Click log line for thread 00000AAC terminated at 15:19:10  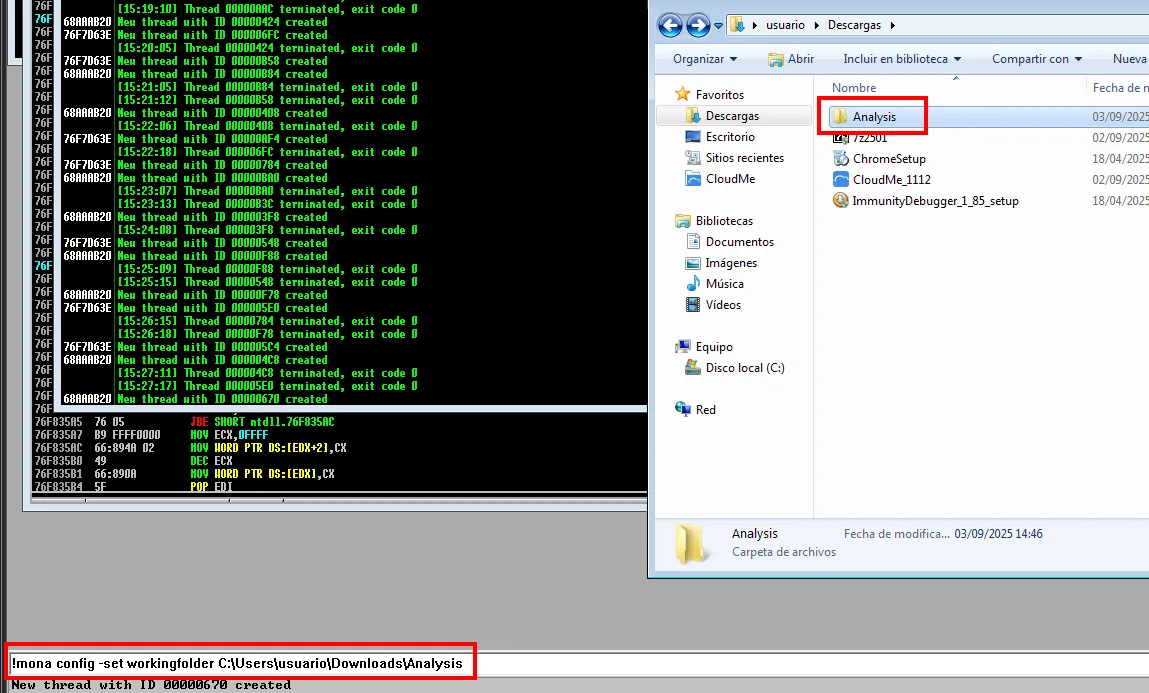tap(267, 9)
